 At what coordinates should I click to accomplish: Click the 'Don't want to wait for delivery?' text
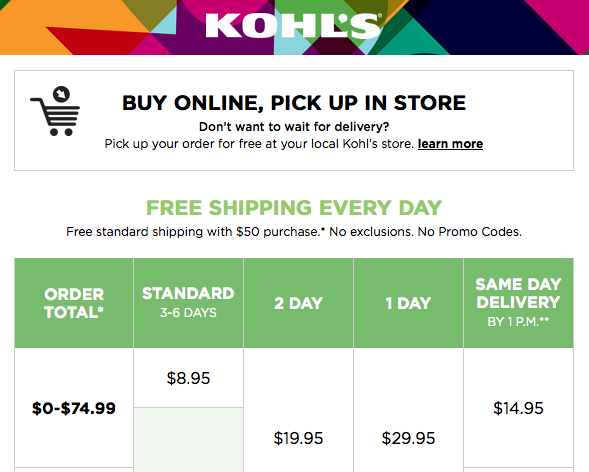(x=294, y=127)
